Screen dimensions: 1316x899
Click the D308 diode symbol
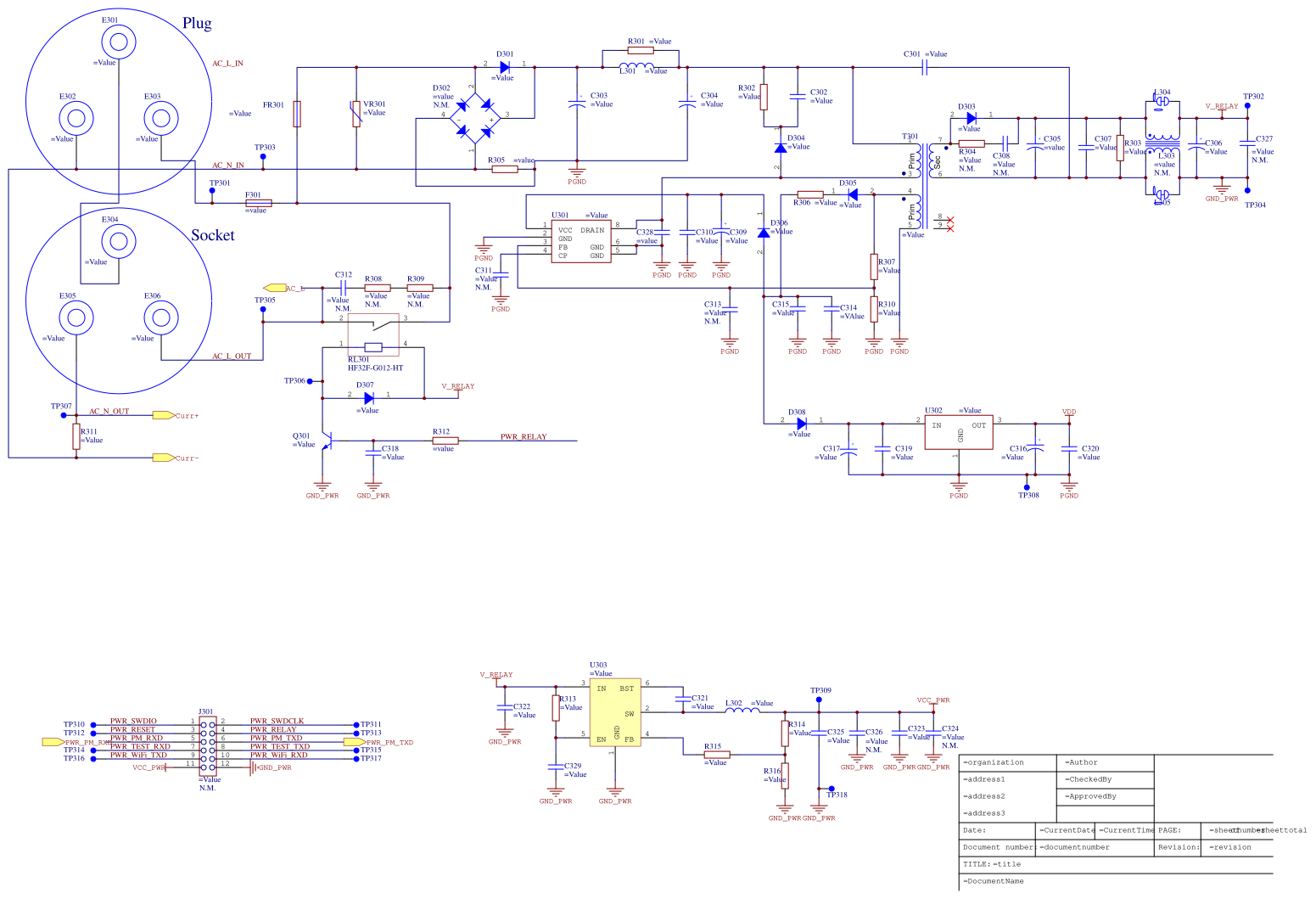coord(802,424)
